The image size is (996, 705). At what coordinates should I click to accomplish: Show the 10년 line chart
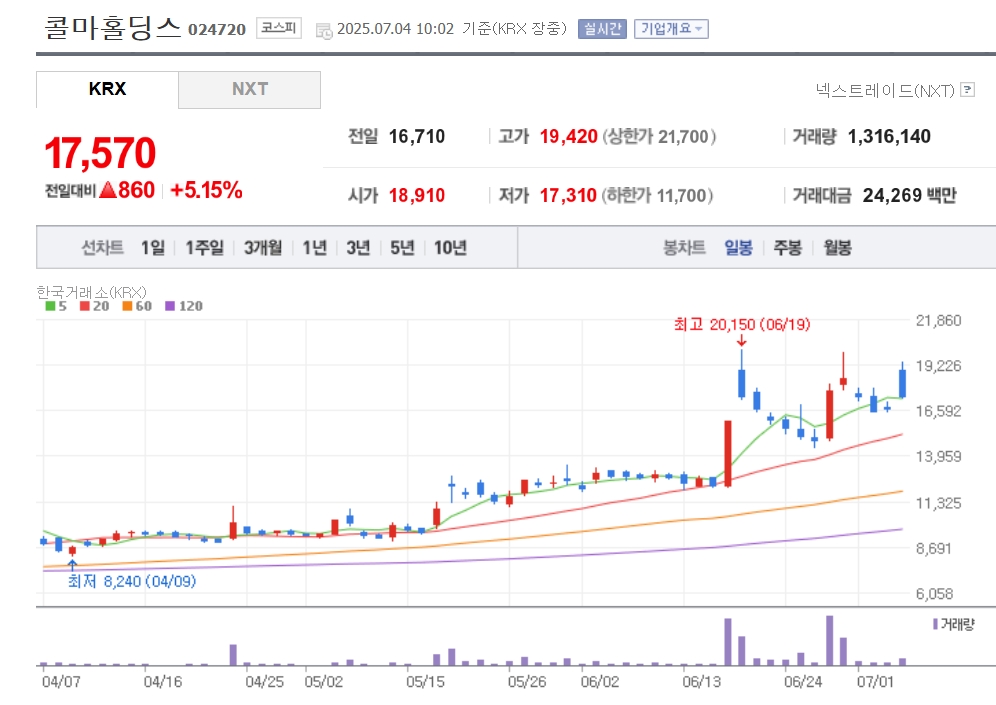[x=450, y=247]
